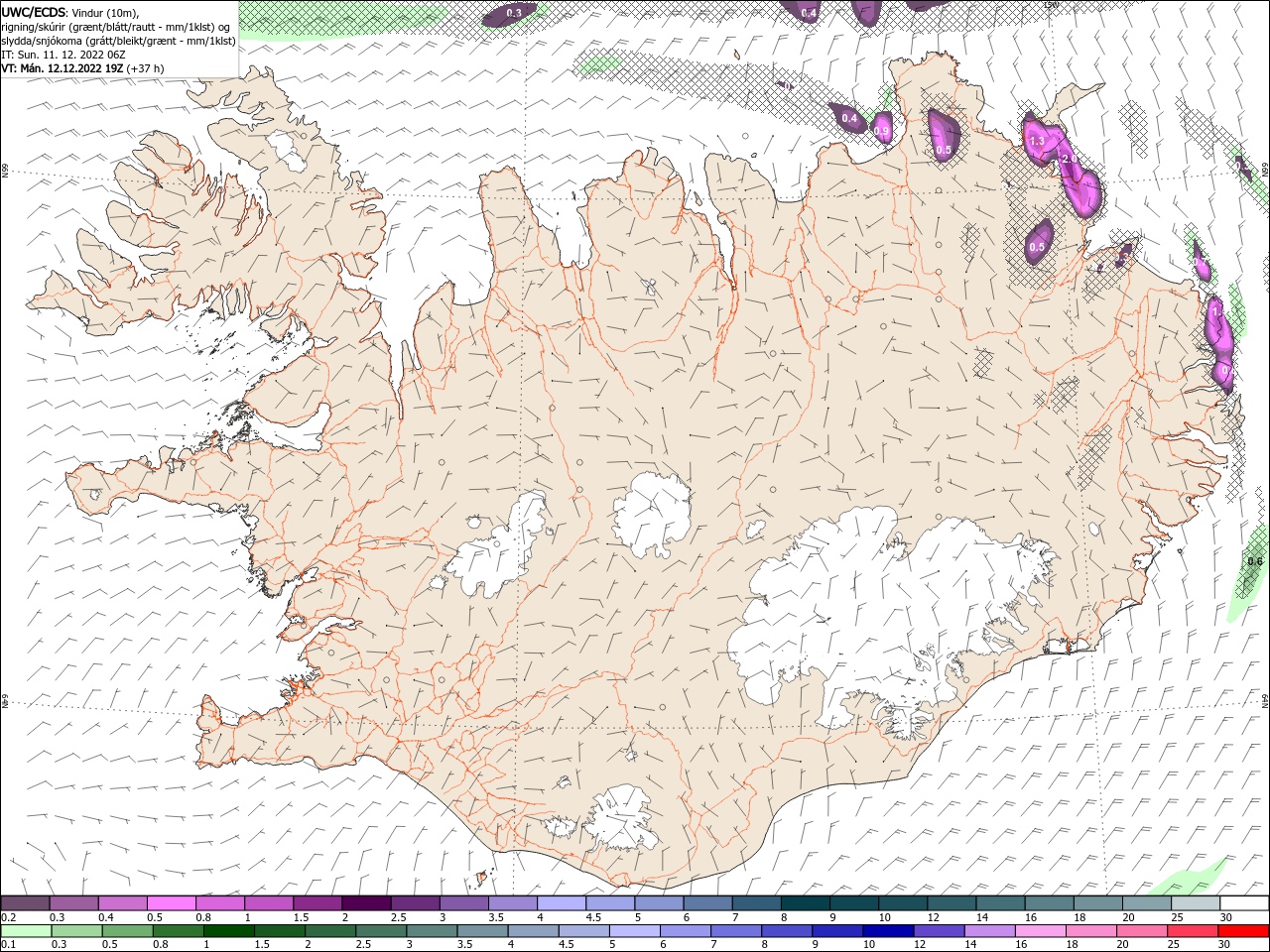This screenshot has height=952, width=1270.
Task: Click upper scale lavender swatch between 4 and 4.5
Action: click(561, 903)
